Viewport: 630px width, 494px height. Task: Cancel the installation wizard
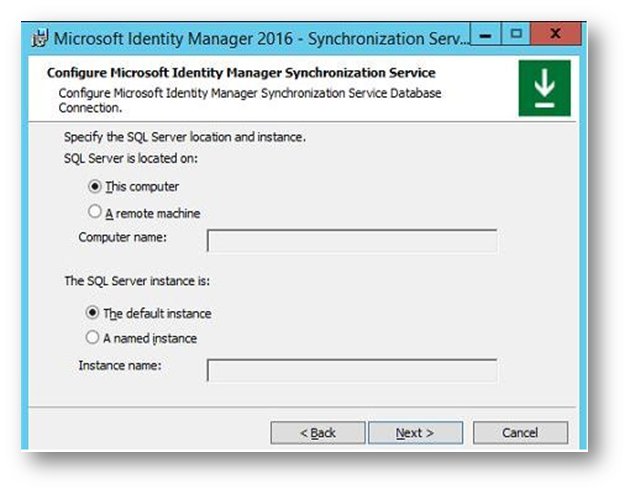point(520,433)
